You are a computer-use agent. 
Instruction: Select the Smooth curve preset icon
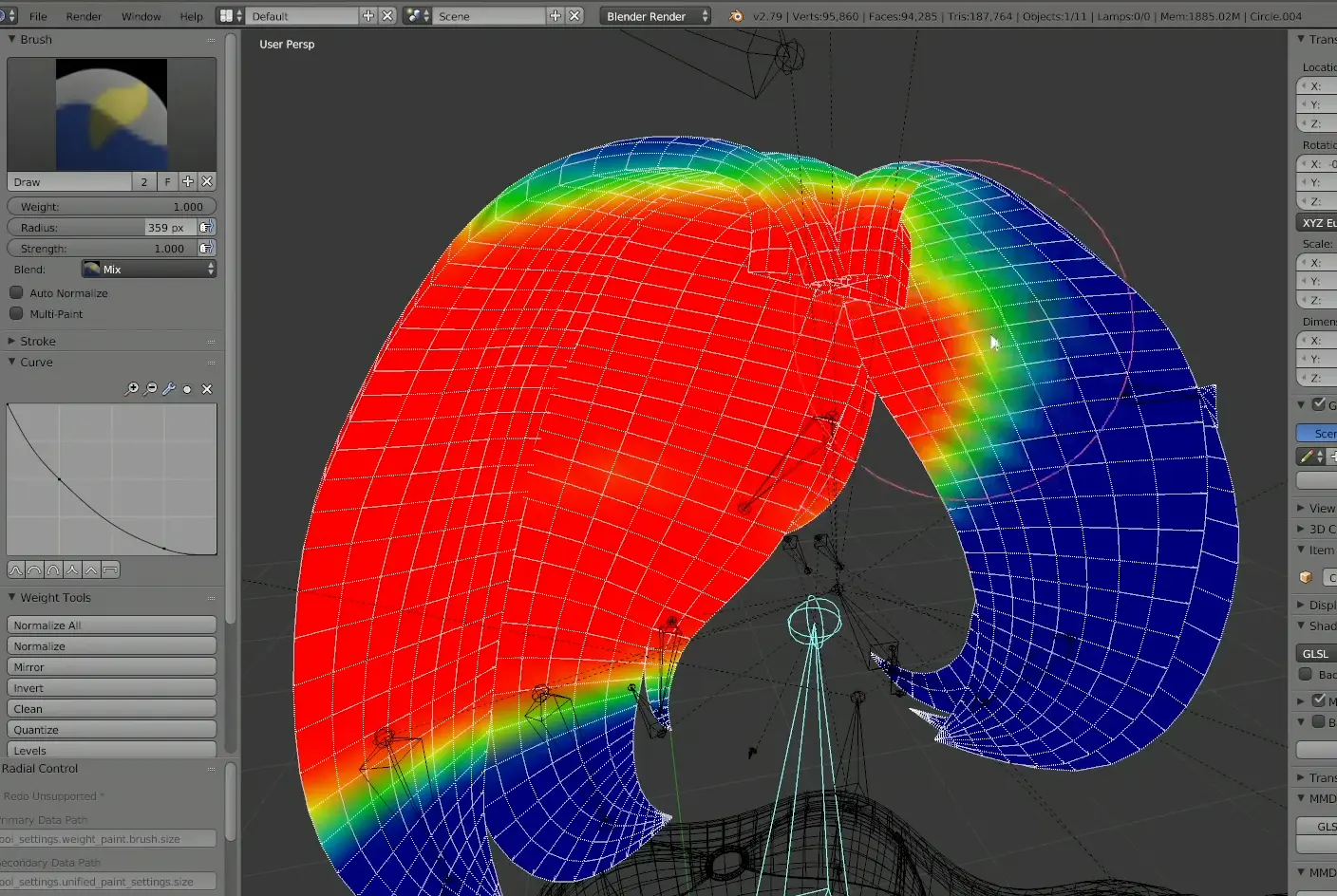pyautogui.click(x=16, y=570)
